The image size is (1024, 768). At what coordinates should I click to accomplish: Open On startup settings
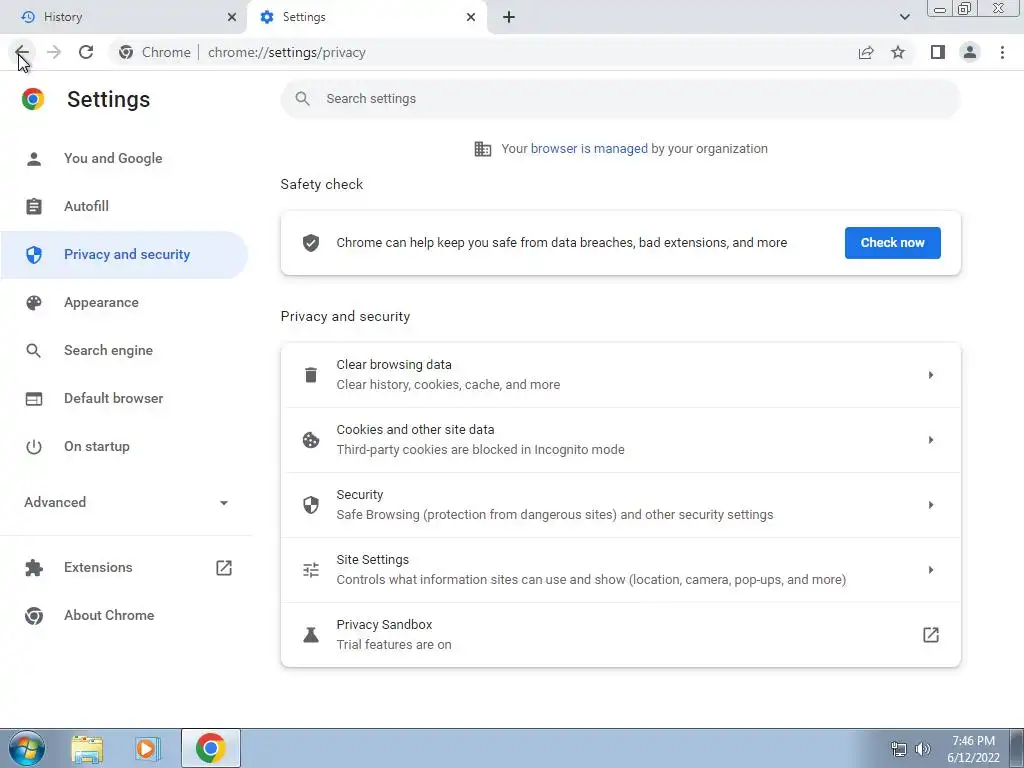coord(124,447)
